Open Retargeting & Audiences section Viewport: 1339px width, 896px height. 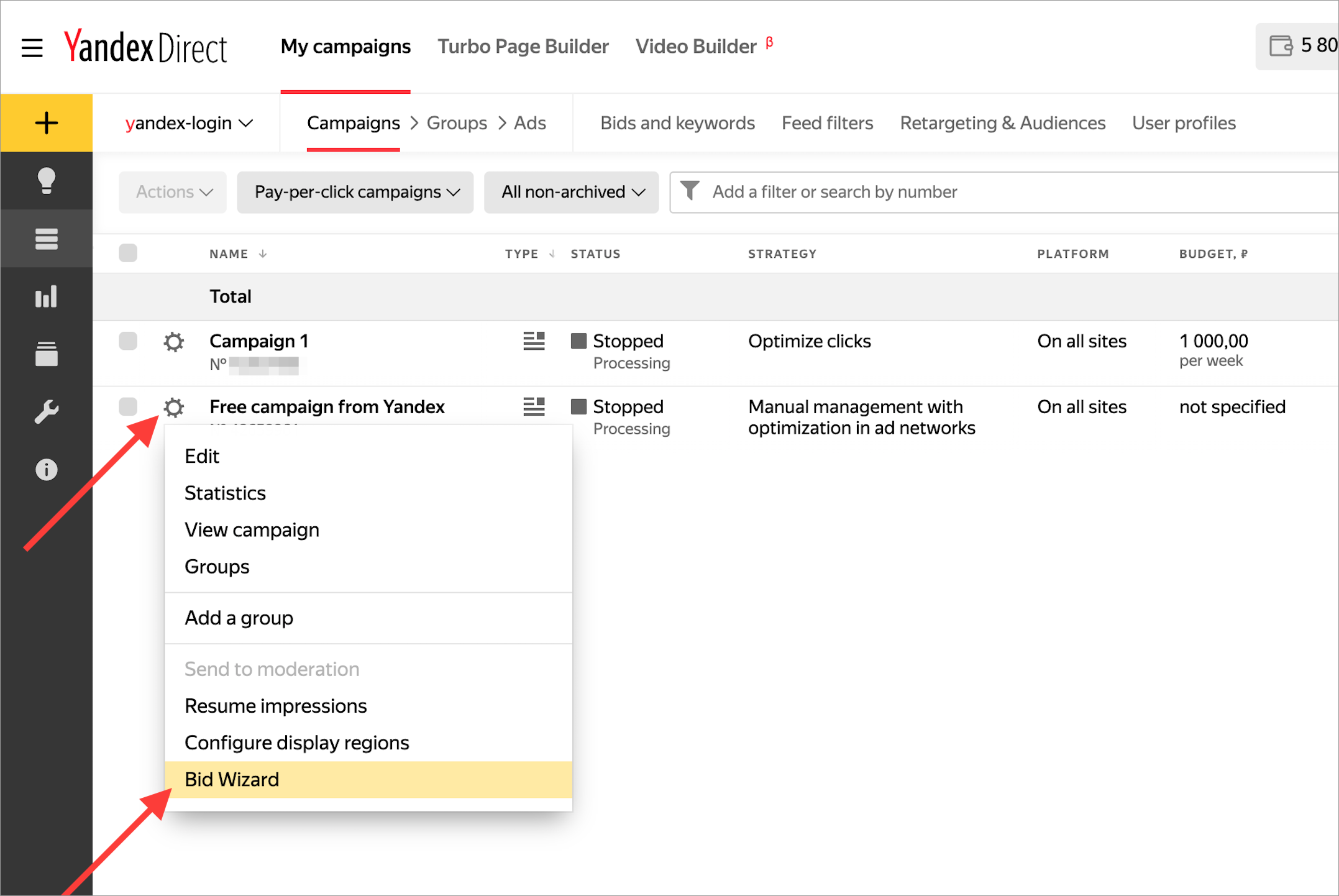click(1003, 123)
